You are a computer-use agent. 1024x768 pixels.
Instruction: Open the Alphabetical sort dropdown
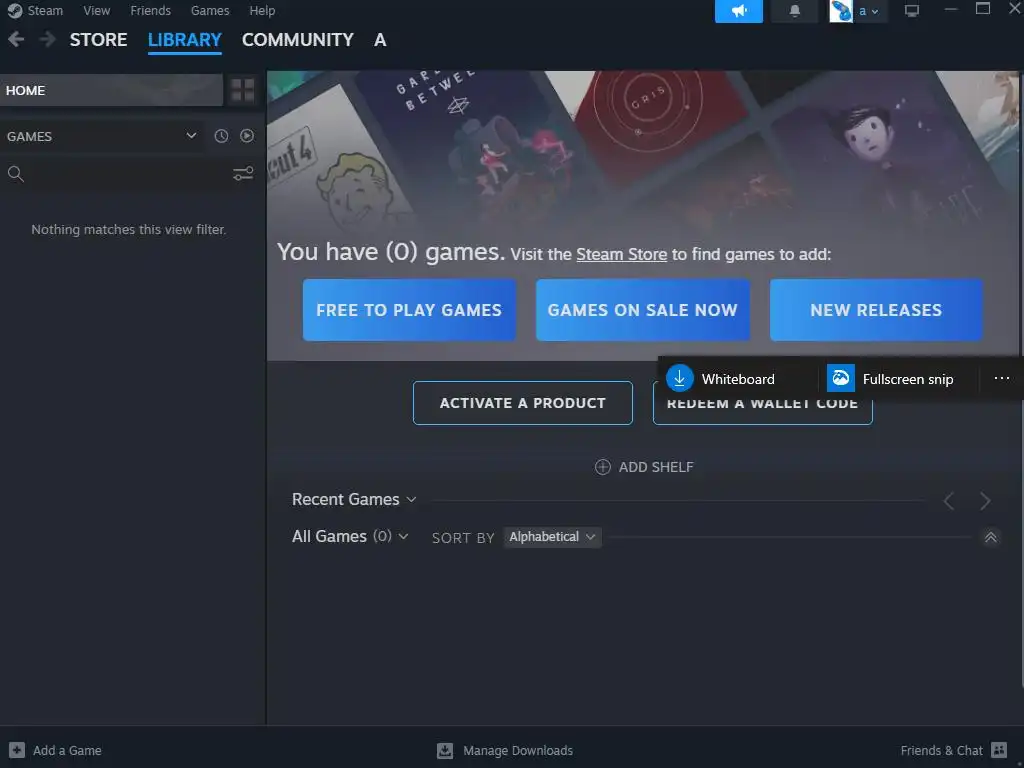(x=552, y=537)
